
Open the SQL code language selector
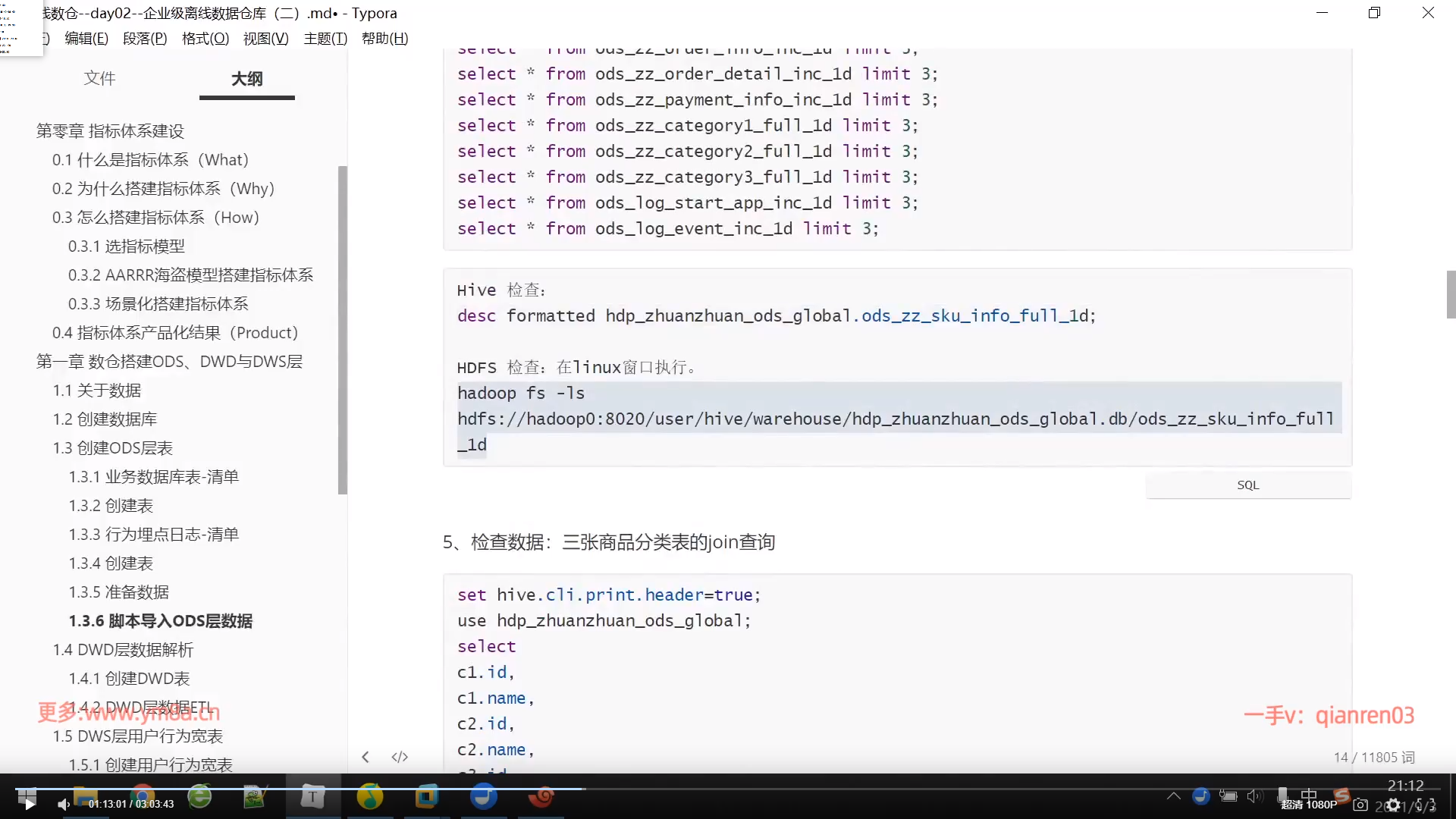pyautogui.click(x=1247, y=485)
